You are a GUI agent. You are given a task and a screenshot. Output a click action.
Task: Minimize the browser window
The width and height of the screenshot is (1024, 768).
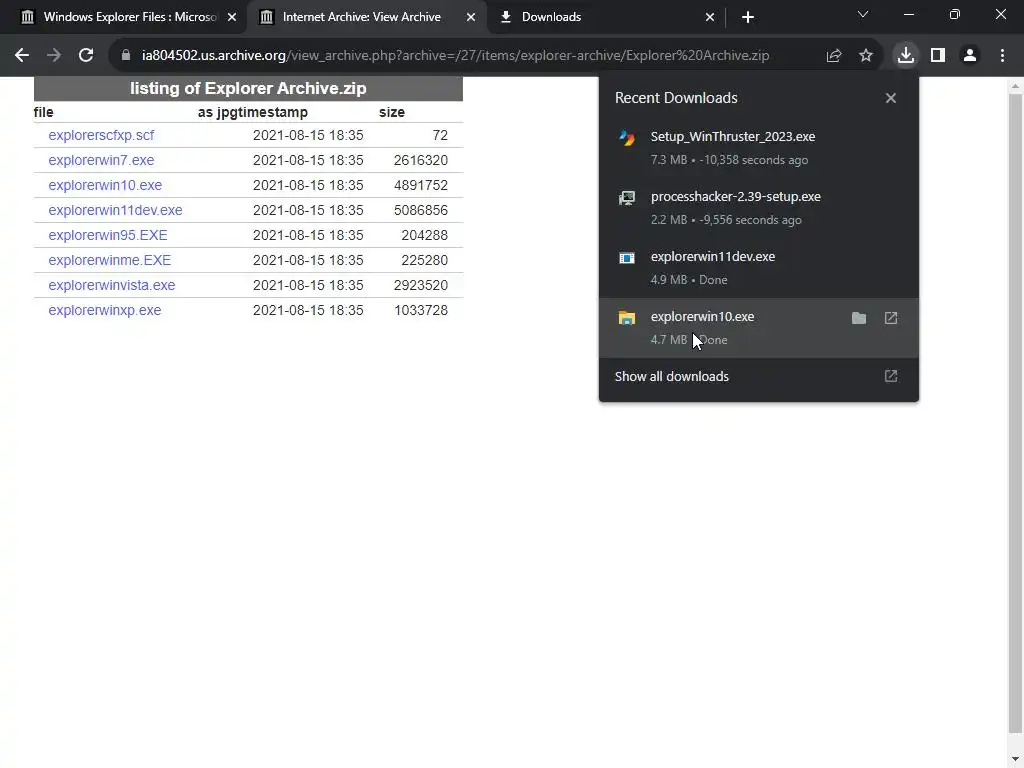[x=908, y=14]
